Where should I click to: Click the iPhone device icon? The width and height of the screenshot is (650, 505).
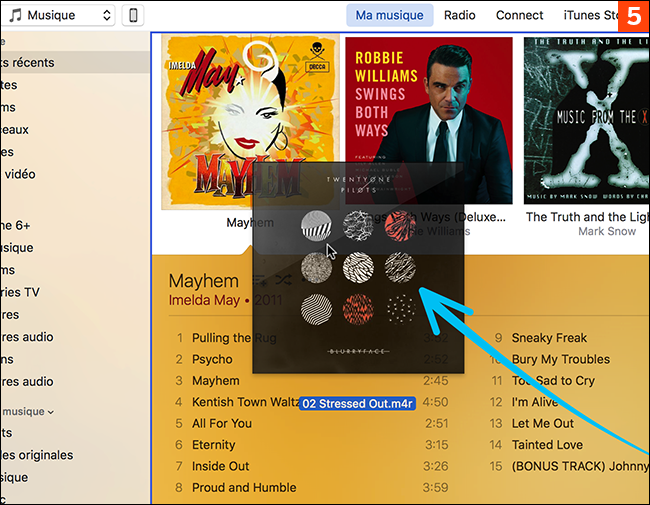[x=132, y=15]
